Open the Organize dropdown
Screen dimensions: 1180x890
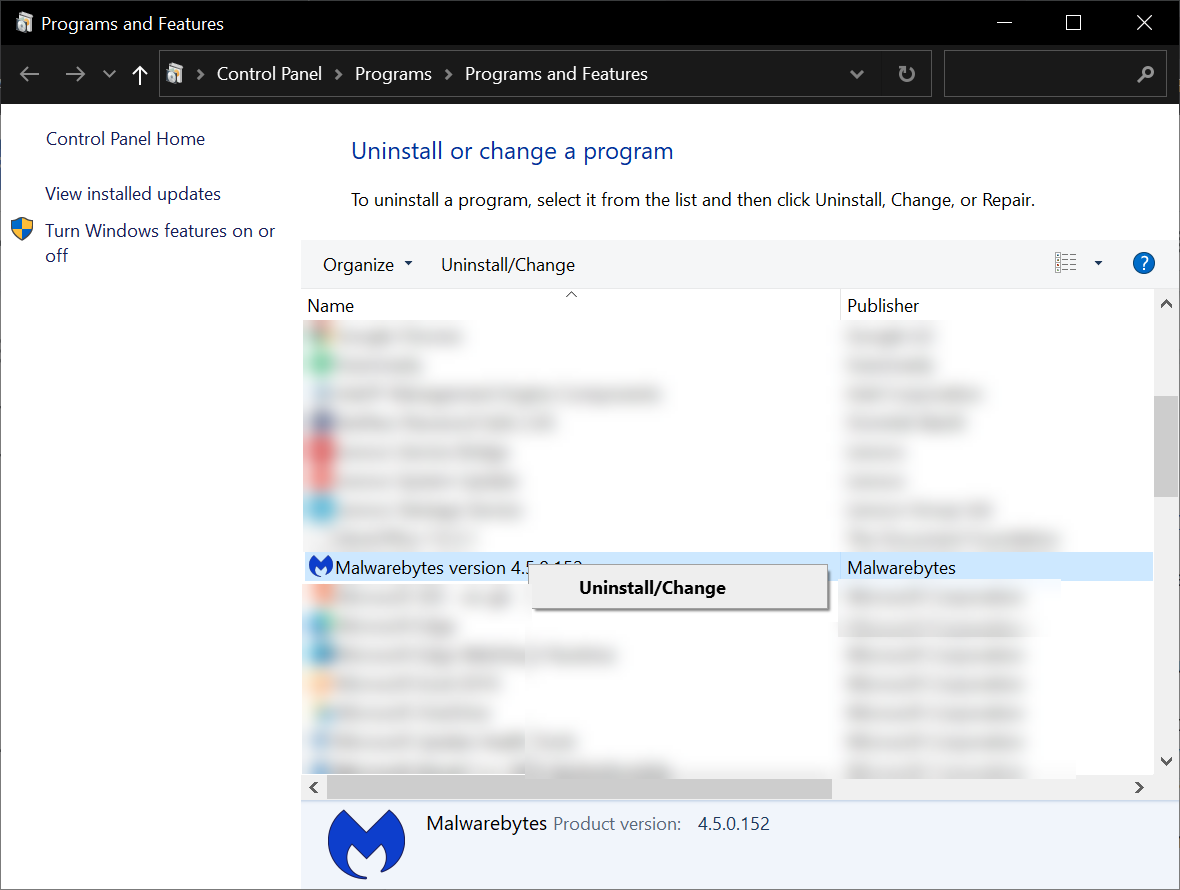(x=366, y=264)
